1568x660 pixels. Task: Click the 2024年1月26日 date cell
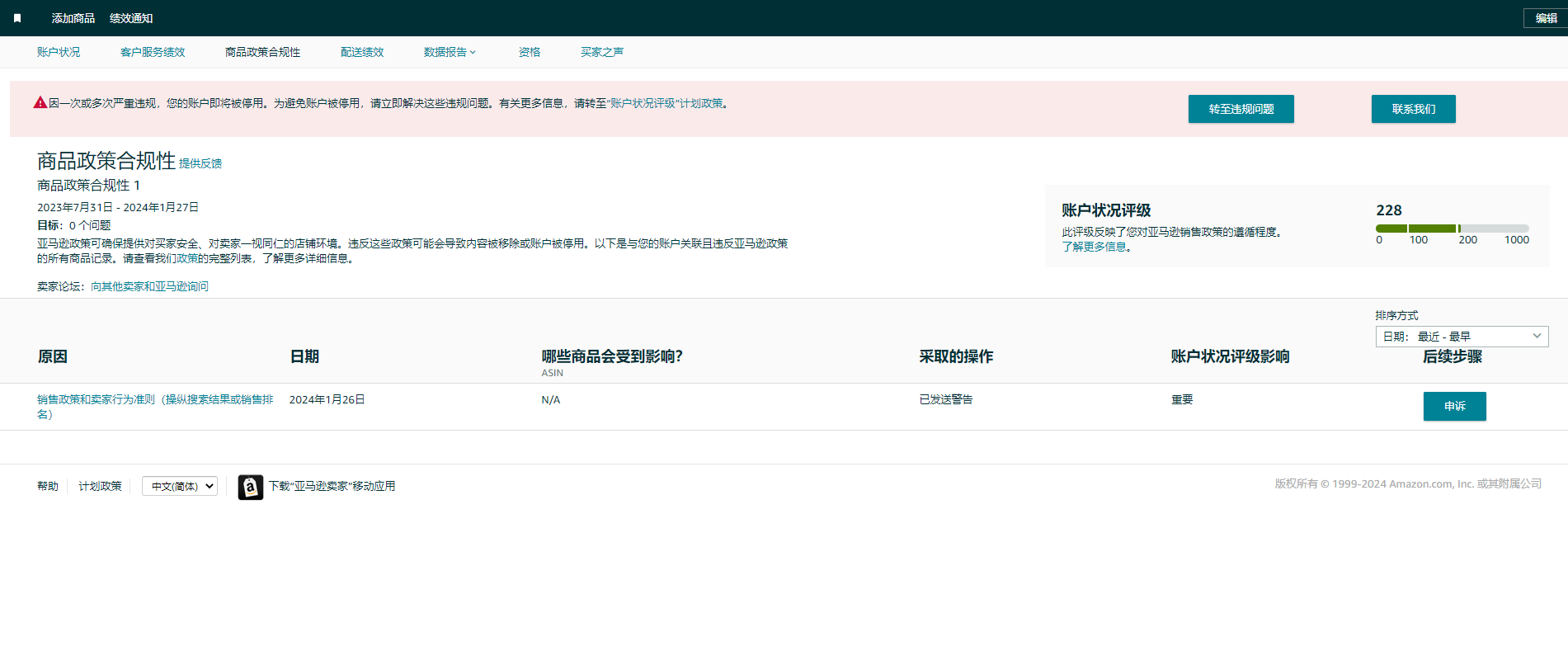(327, 399)
